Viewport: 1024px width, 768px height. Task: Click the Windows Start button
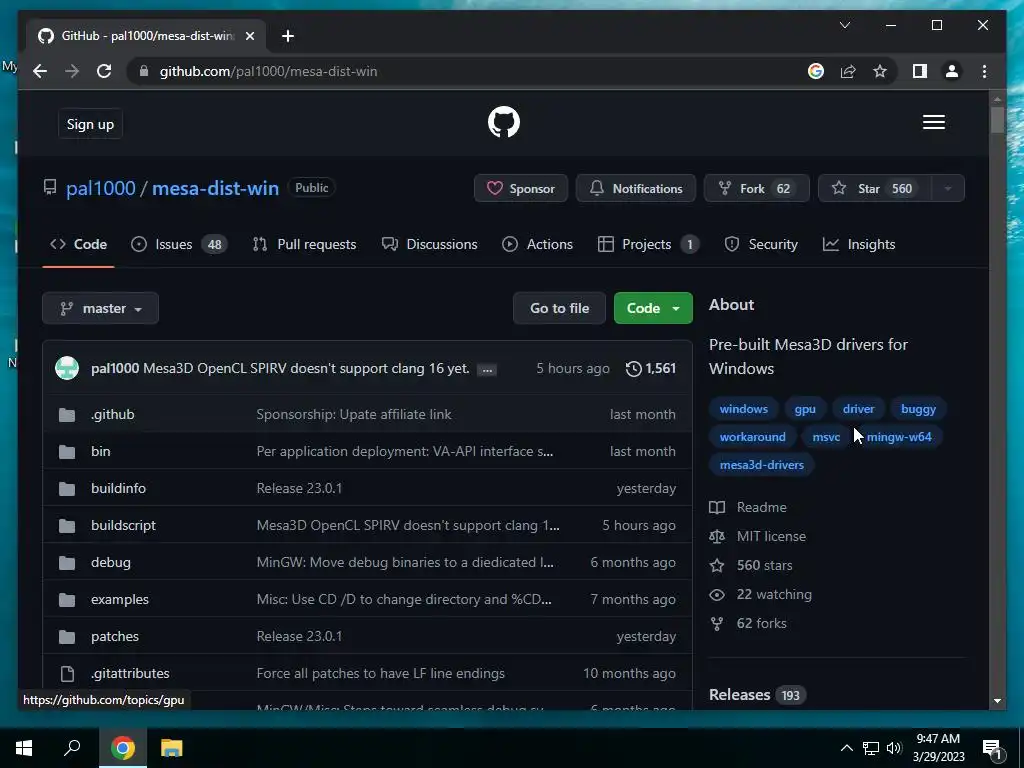[24, 748]
